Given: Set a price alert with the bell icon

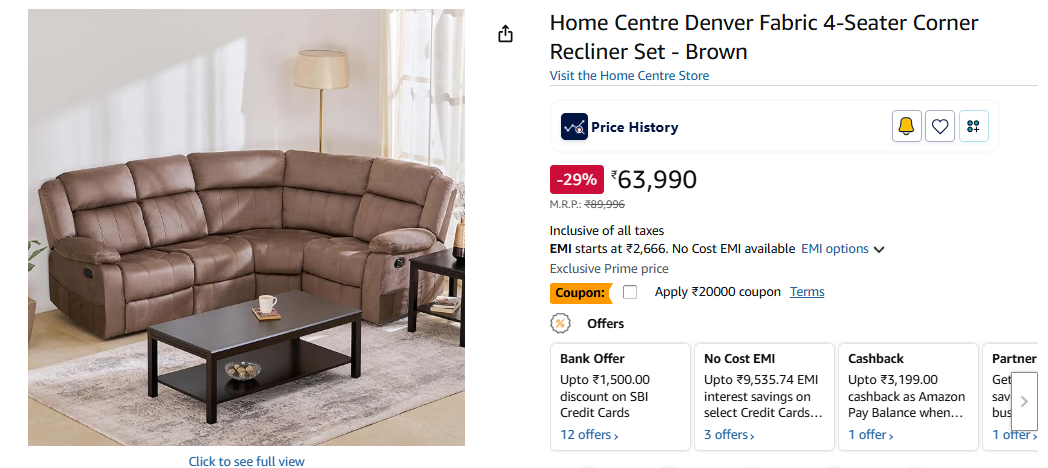Looking at the screenshot, I should point(906,126).
